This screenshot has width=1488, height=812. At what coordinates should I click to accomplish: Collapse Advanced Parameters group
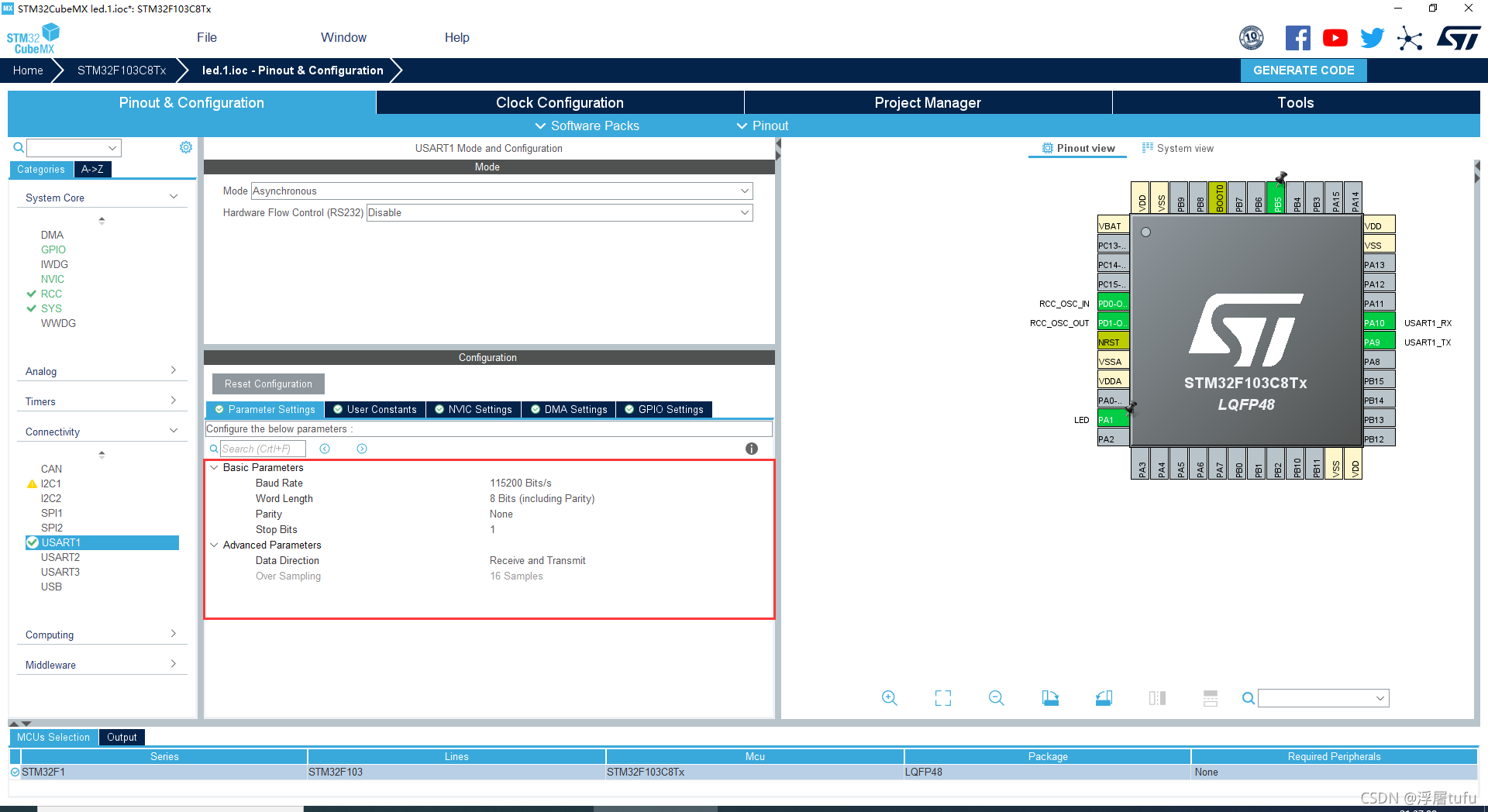click(214, 545)
